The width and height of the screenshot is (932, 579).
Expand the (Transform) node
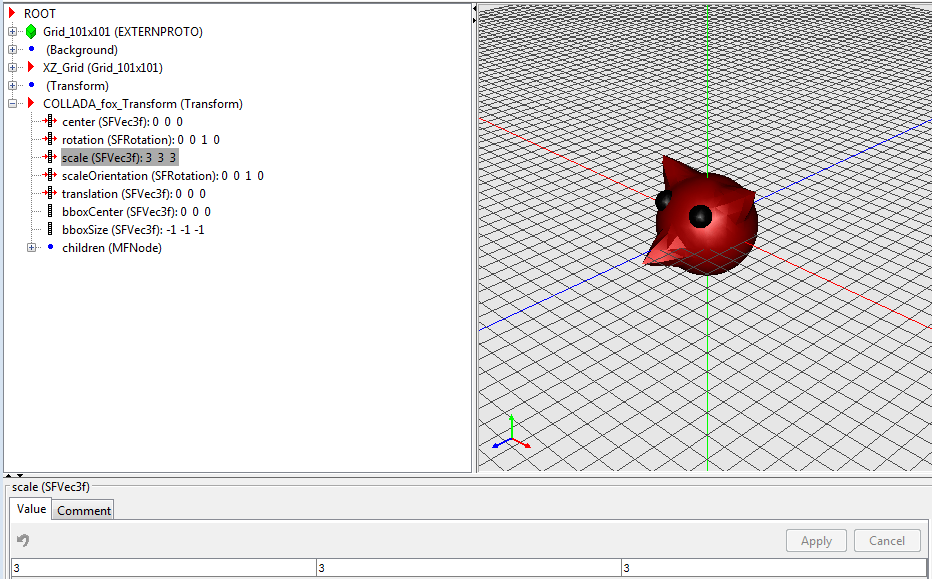click(12, 86)
